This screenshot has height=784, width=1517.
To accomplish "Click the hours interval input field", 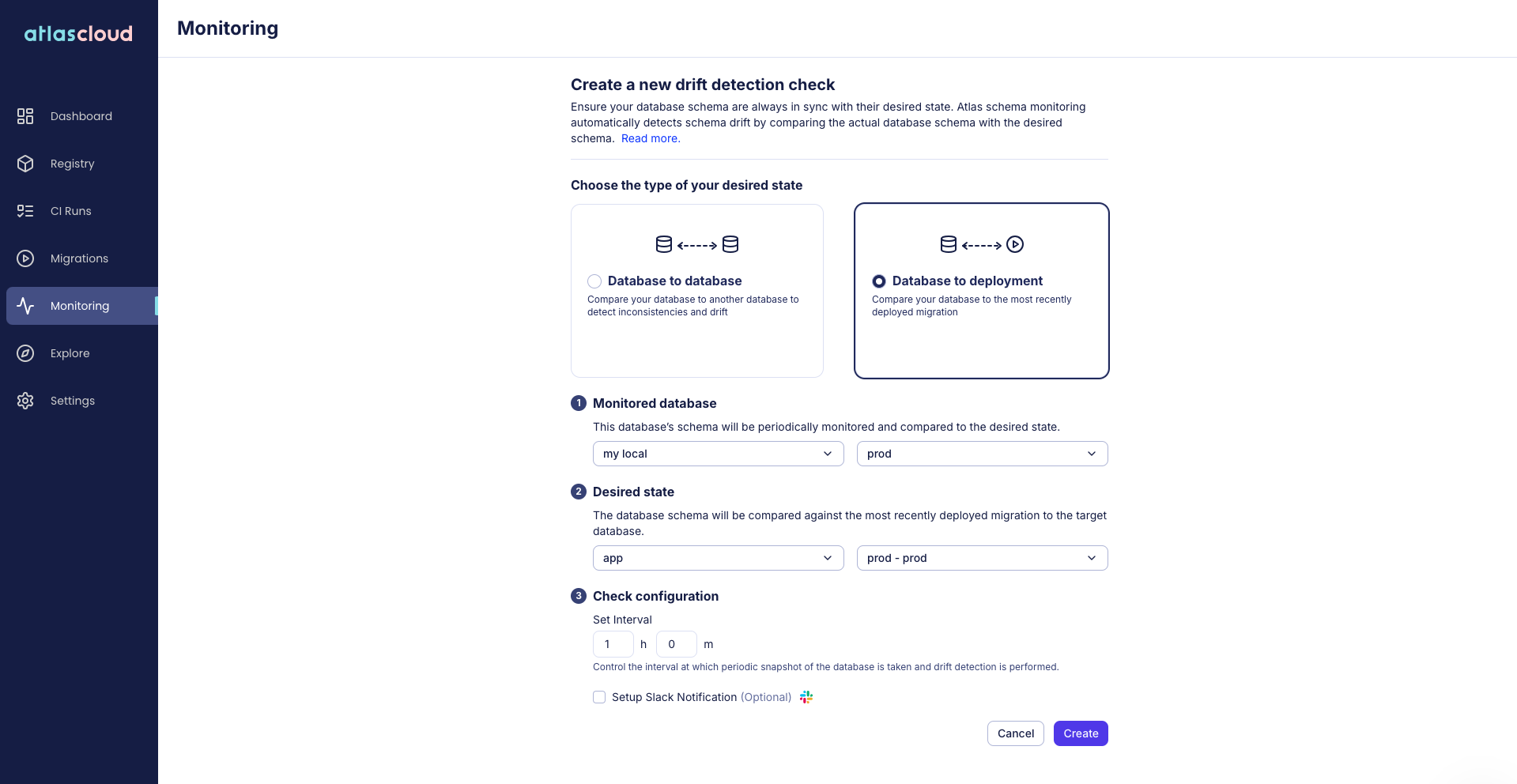I will (613, 644).
